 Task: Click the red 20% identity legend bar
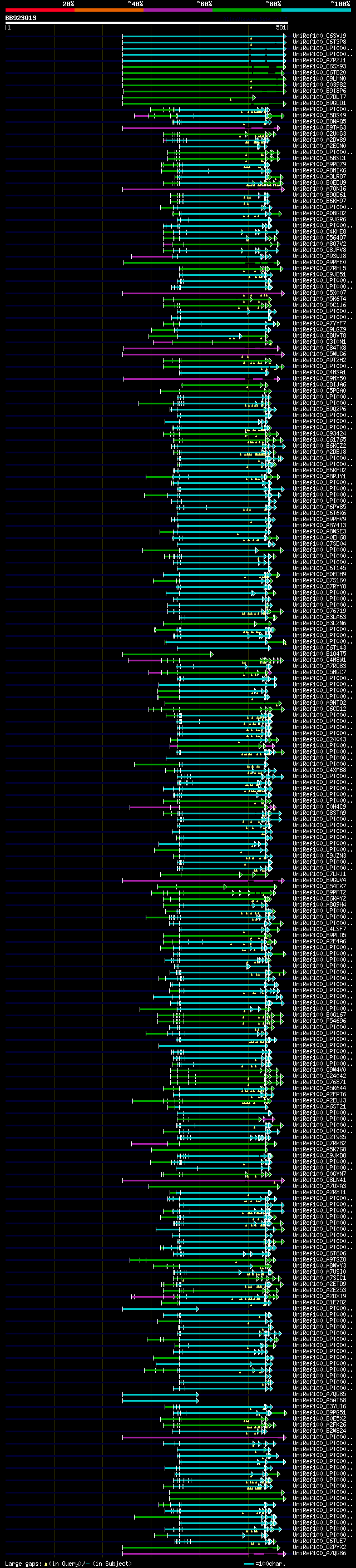pyautogui.click(x=39, y=10)
